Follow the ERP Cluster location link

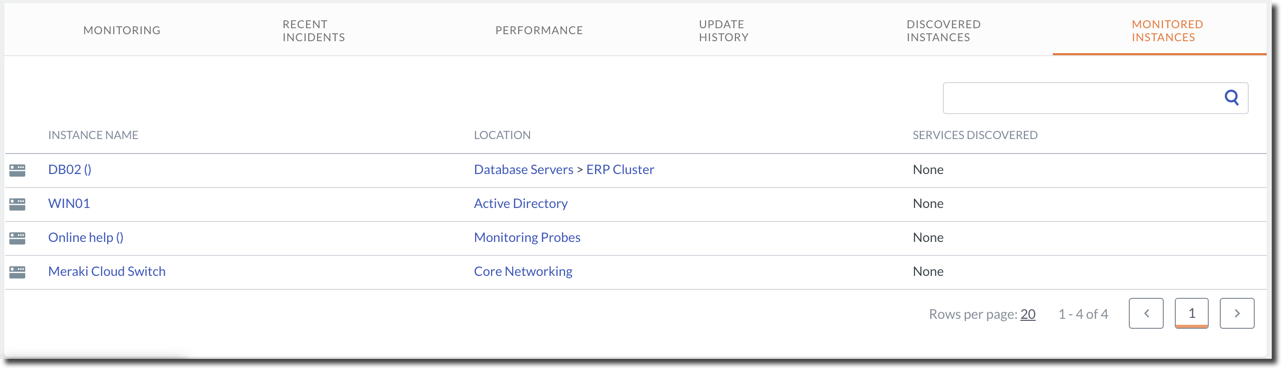(620, 170)
